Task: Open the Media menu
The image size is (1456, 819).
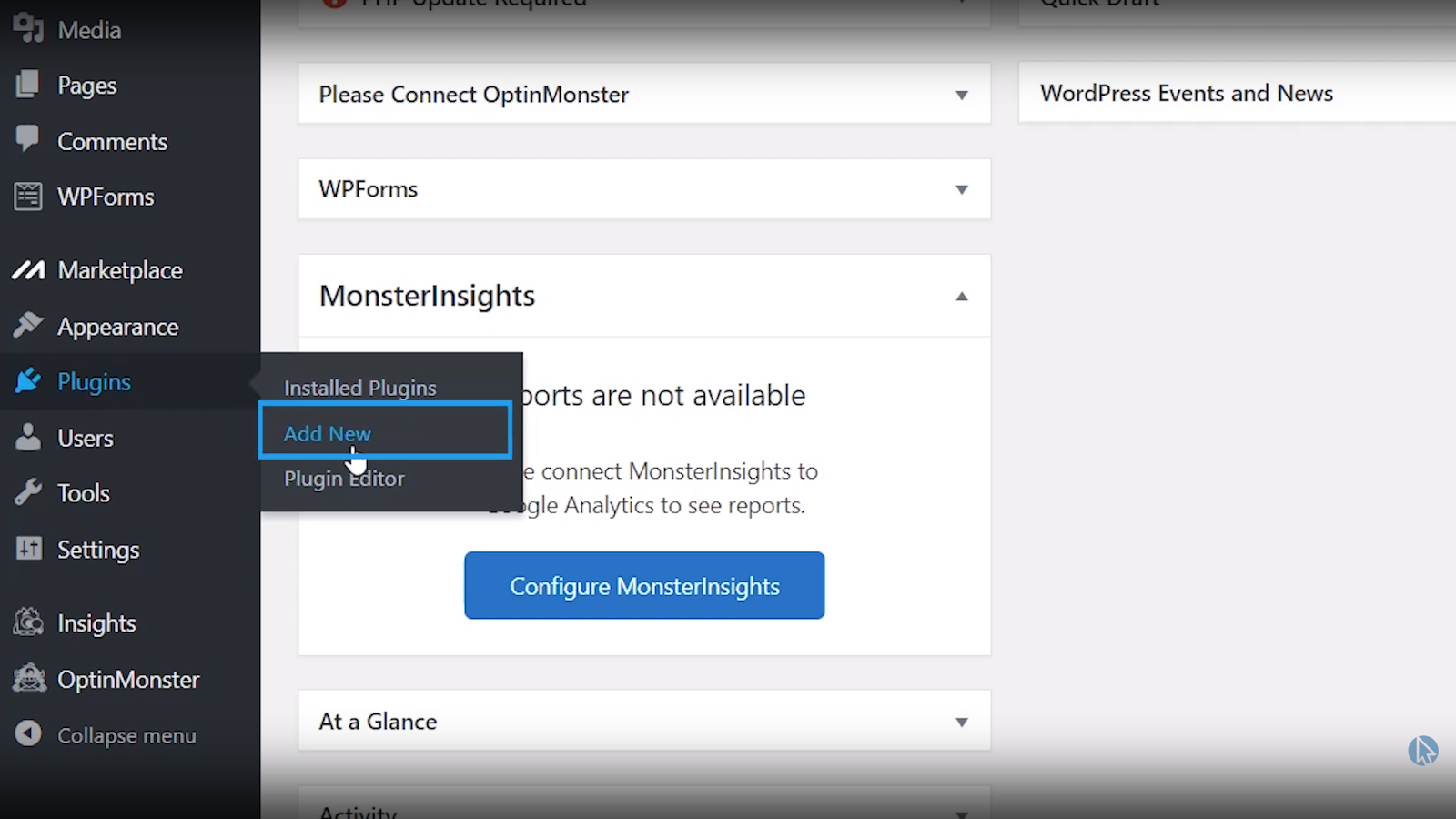Action: point(89,30)
